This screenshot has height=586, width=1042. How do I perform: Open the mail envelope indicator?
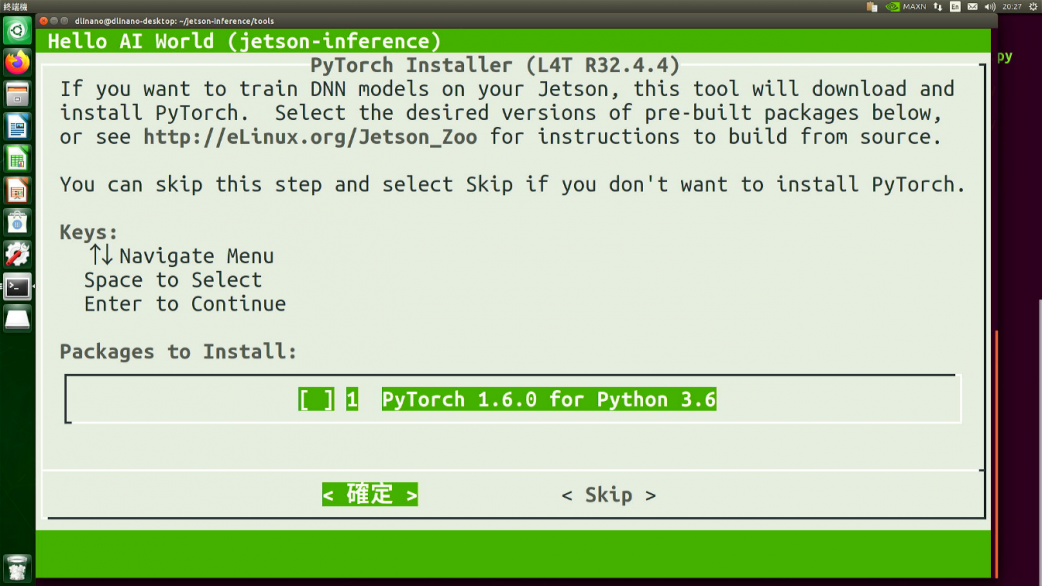pyautogui.click(x=972, y=7)
